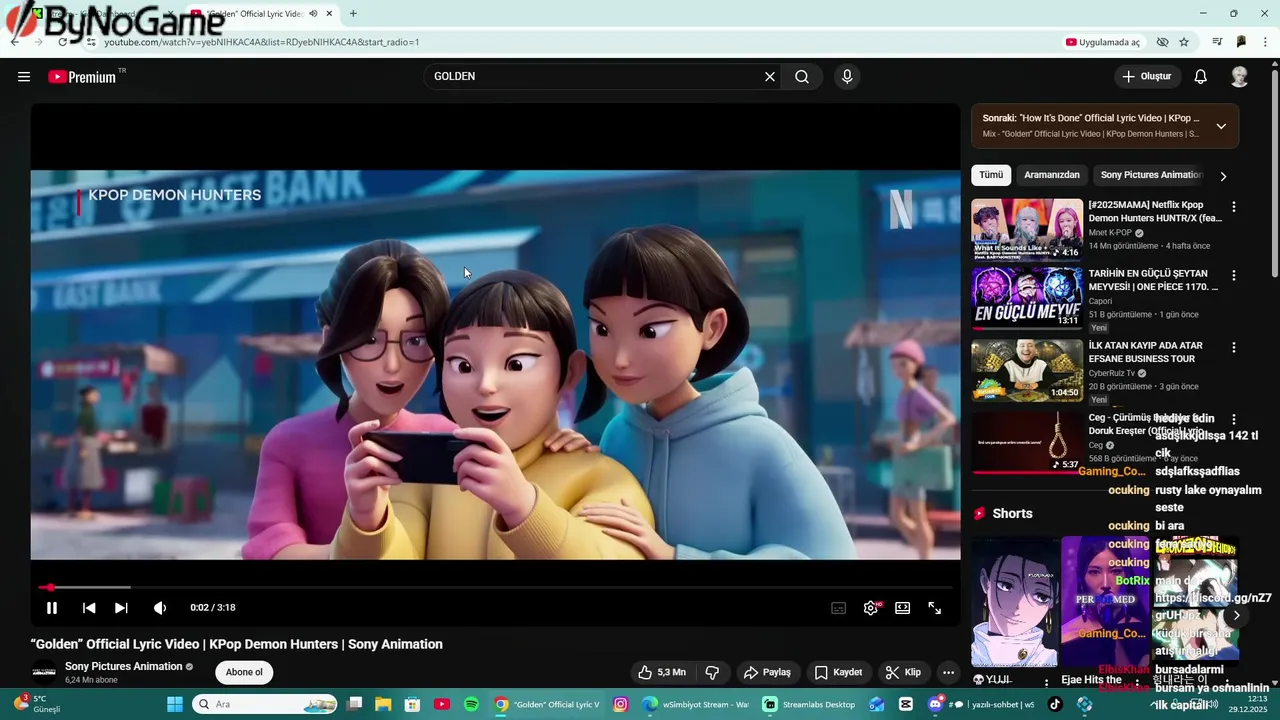Close the Golden Official Lyric Video tab
This screenshot has width=1280, height=720.
pos(329,14)
